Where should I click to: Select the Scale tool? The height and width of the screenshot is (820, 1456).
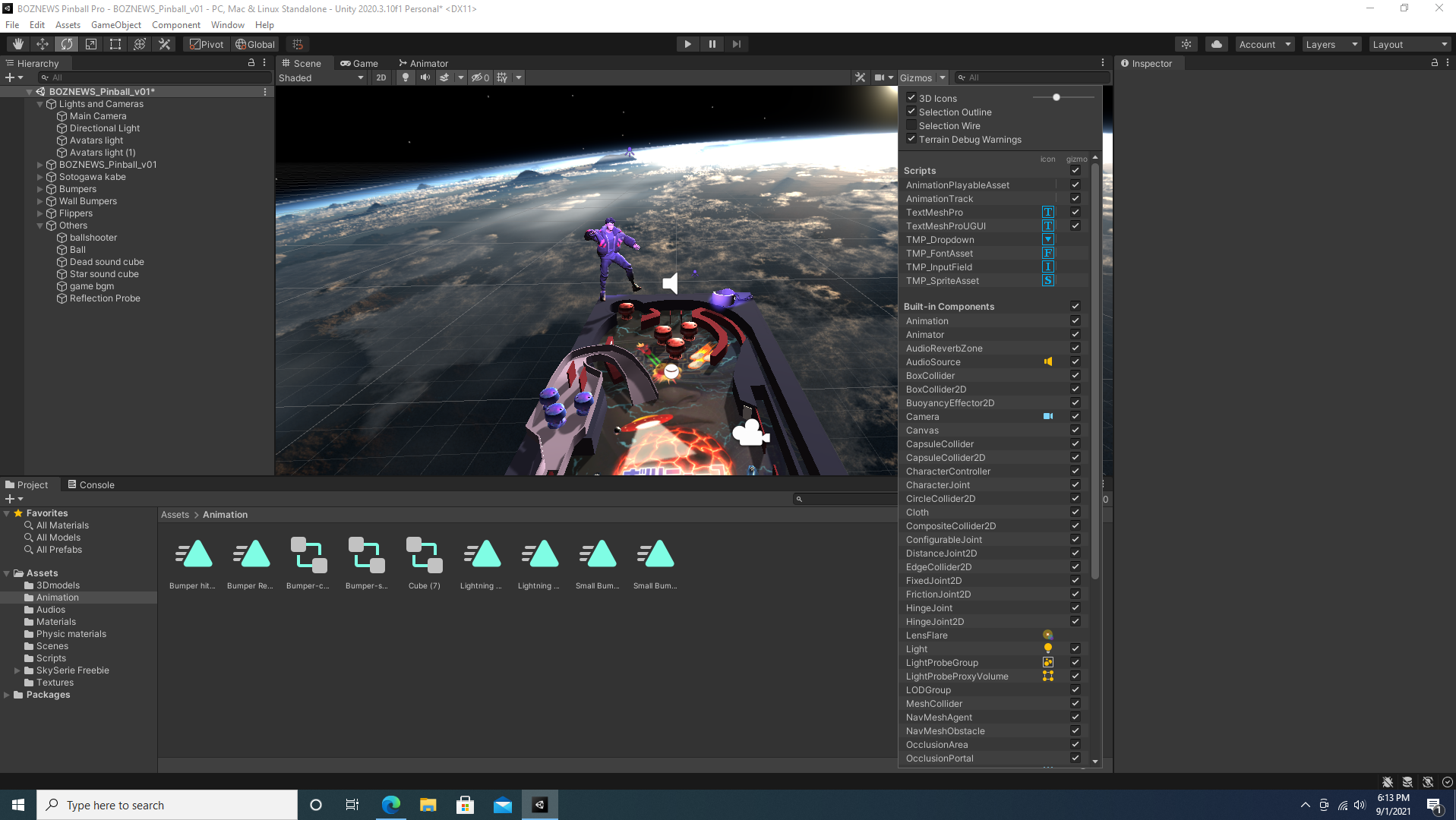click(x=91, y=44)
